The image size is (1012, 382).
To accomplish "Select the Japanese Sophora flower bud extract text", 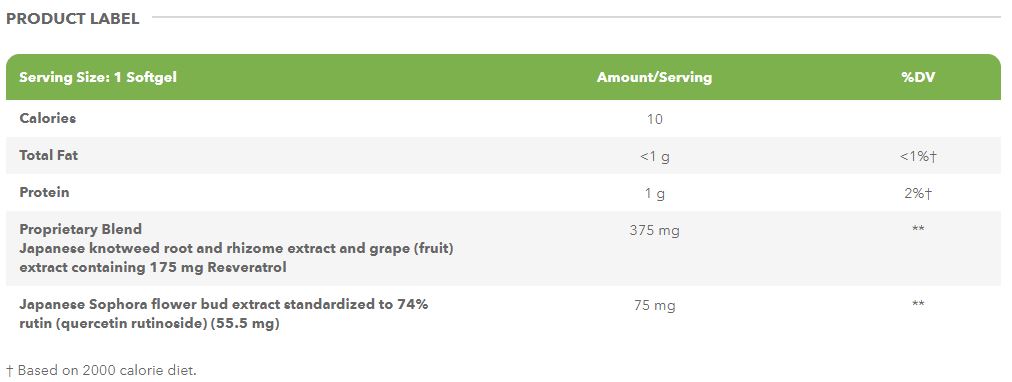I will (224, 314).
